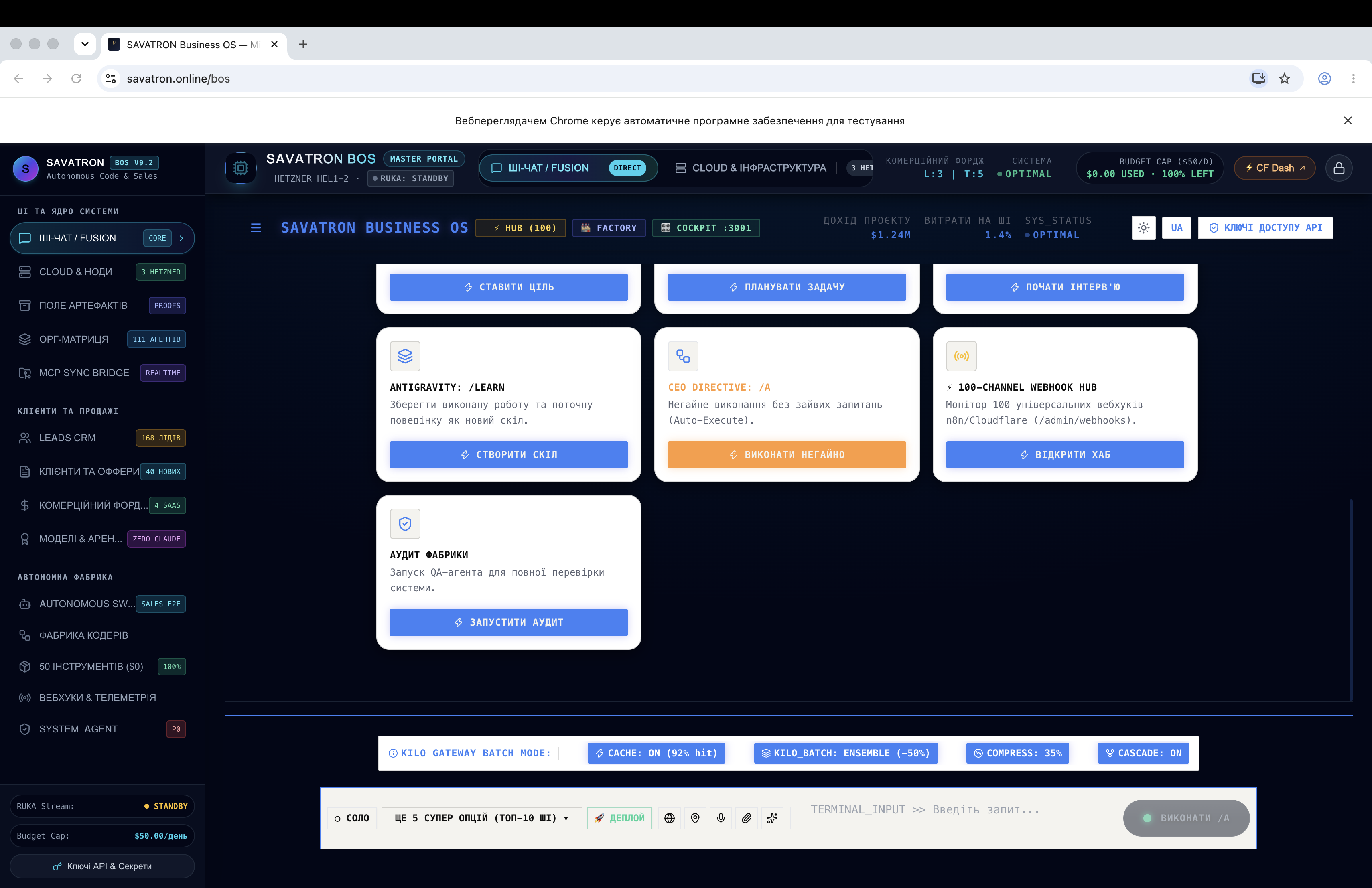Open ЩЕ 5 СУПЕР ОПЦІЙ dropdown

(x=481, y=818)
